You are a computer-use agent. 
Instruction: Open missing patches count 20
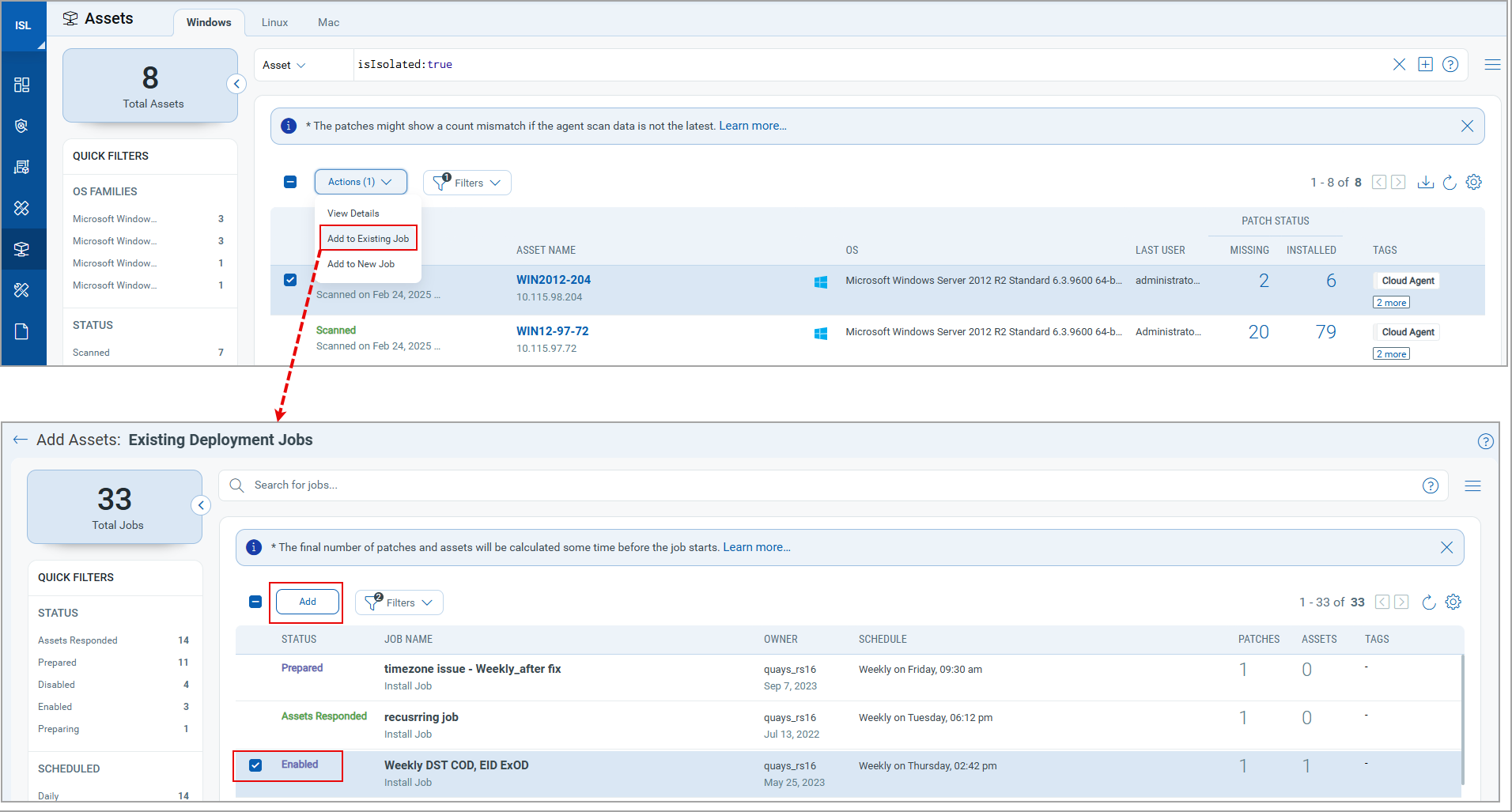tap(1259, 332)
